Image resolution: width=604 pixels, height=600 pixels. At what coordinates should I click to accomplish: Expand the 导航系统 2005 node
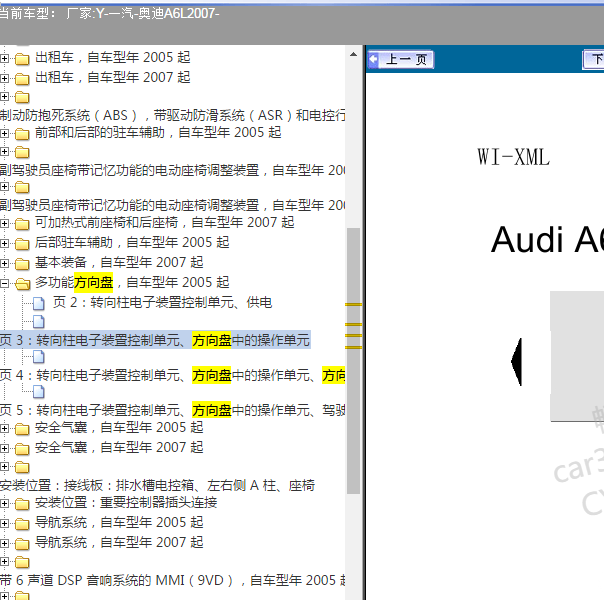click(x=4, y=523)
